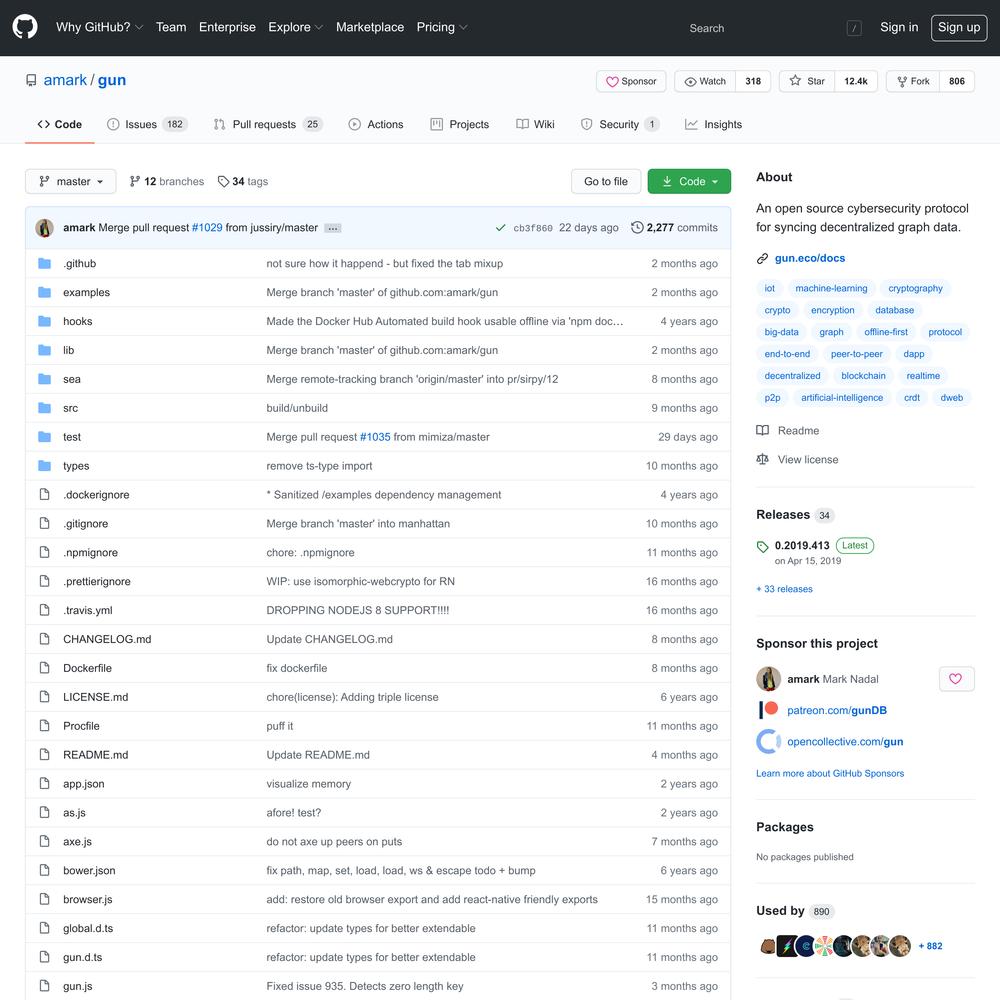
Task: Click the commit history clock icon
Action: [x=636, y=227]
